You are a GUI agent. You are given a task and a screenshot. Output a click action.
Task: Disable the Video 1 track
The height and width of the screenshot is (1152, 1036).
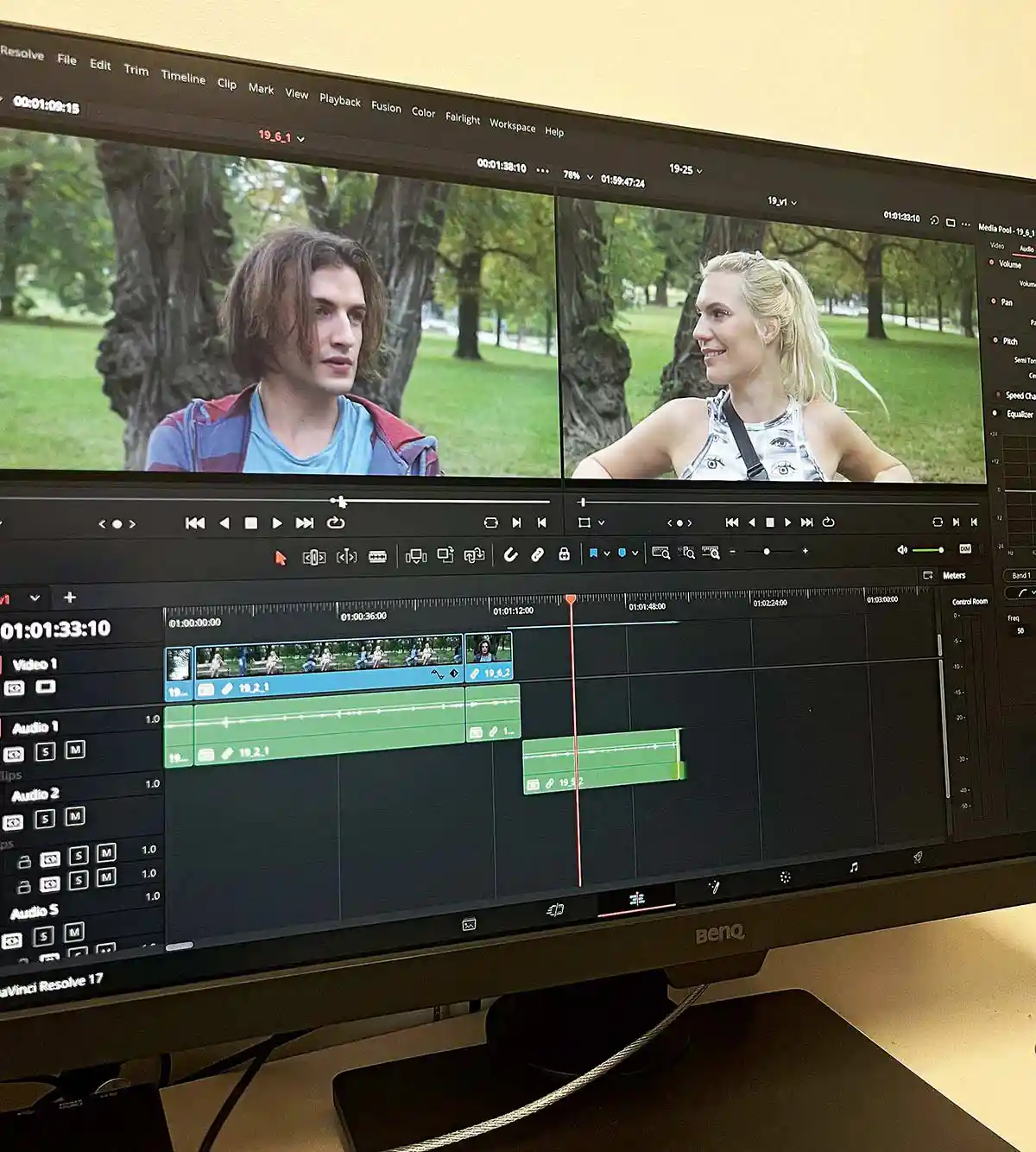point(46,687)
